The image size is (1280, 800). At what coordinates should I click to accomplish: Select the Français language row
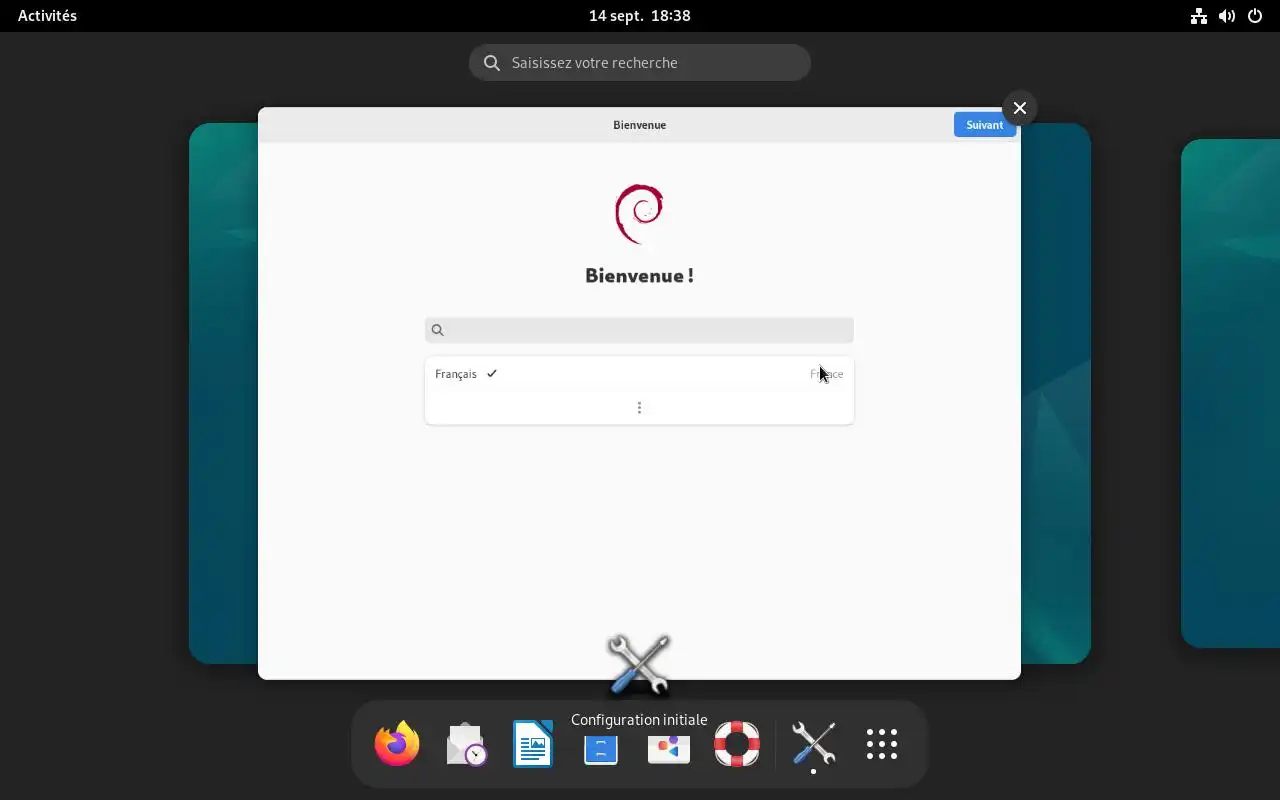tap(639, 374)
